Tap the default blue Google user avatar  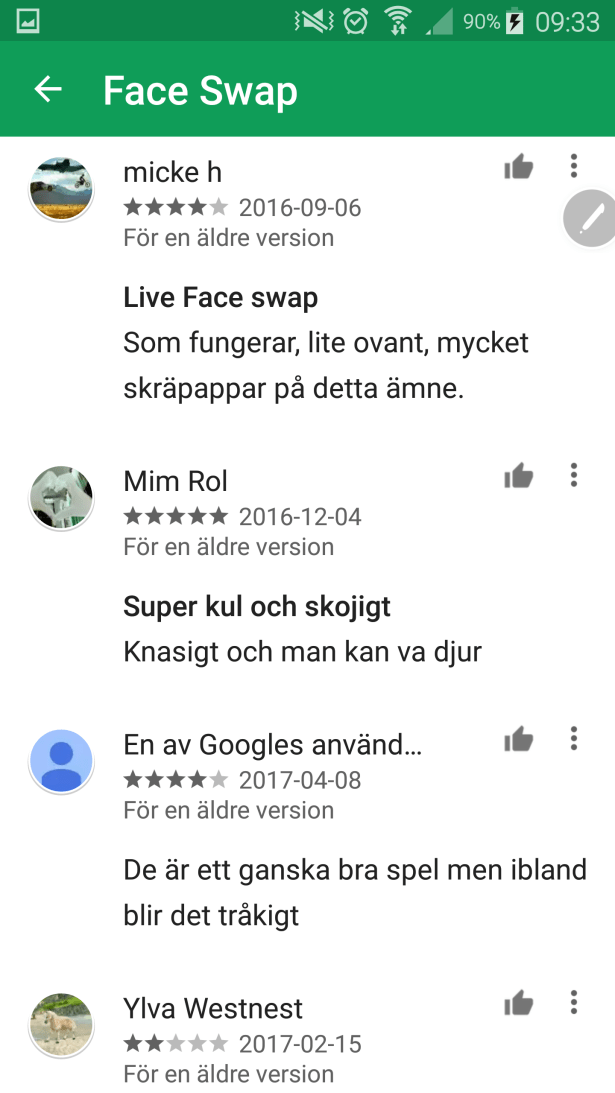pos(61,761)
